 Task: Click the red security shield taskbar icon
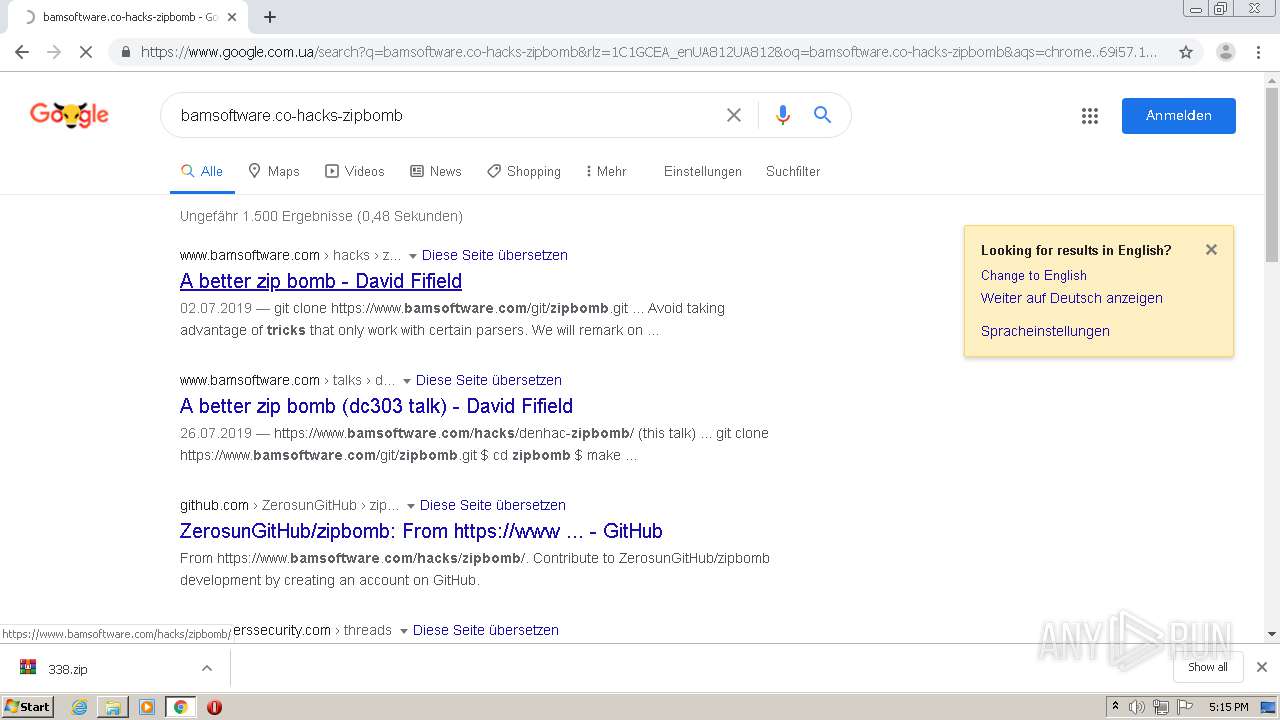point(214,707)
